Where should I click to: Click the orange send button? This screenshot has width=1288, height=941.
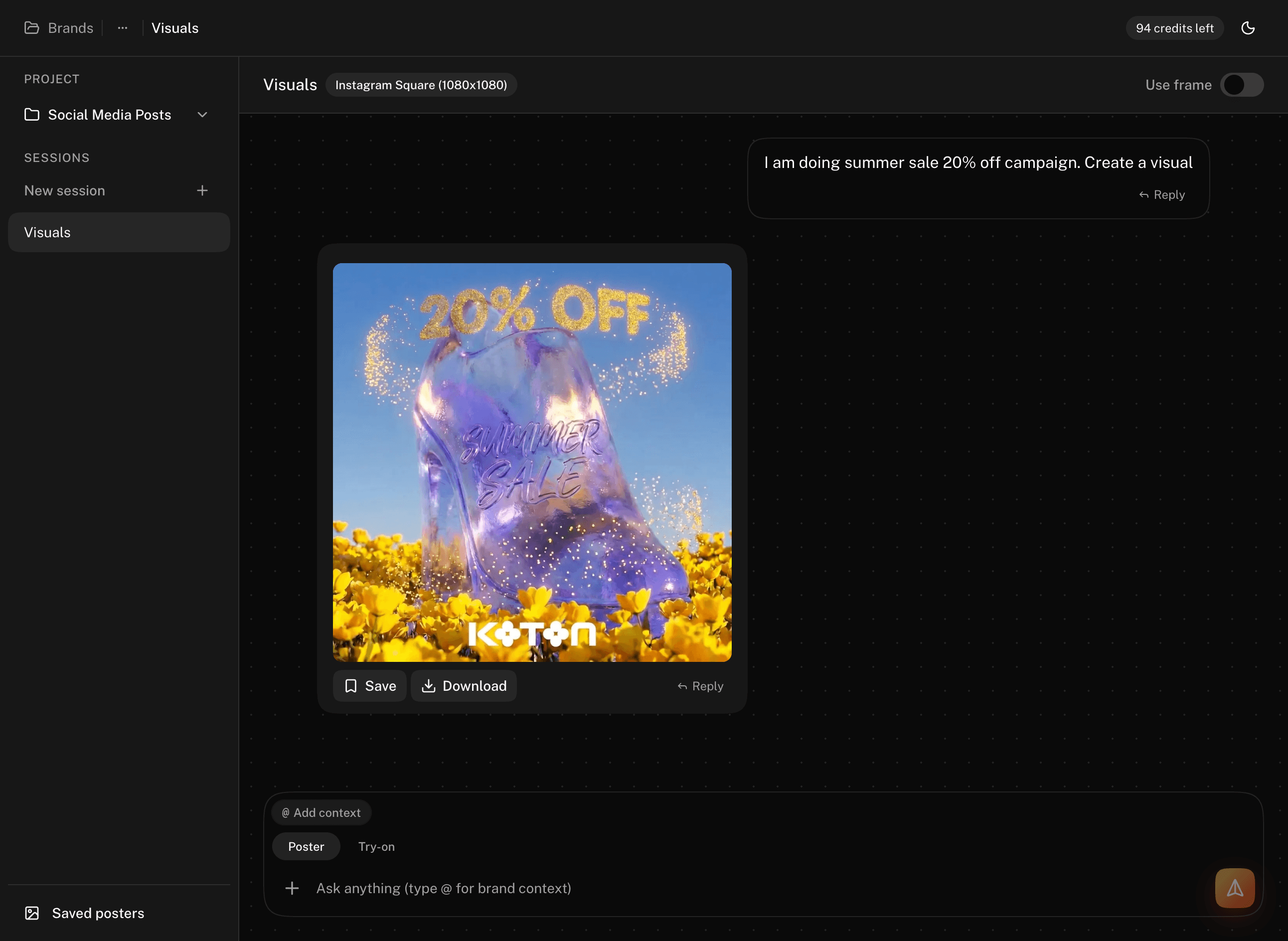1235,888
